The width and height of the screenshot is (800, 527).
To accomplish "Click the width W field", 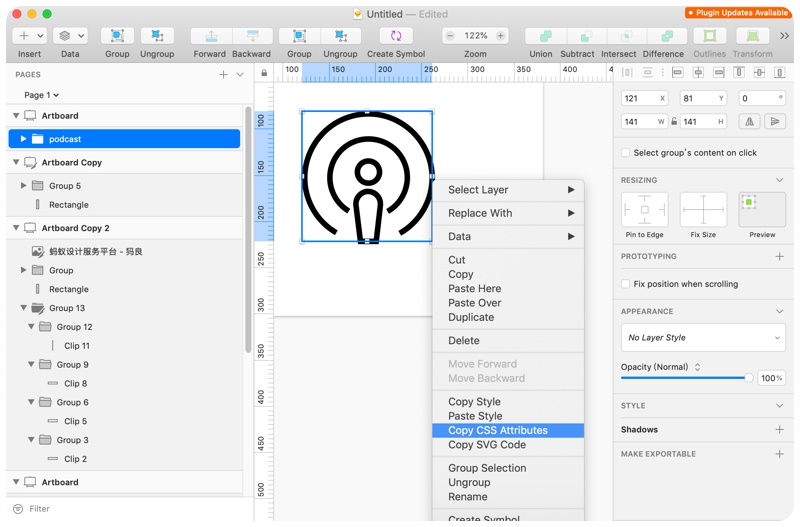I will pyautogui.click(x=645, y=121).
